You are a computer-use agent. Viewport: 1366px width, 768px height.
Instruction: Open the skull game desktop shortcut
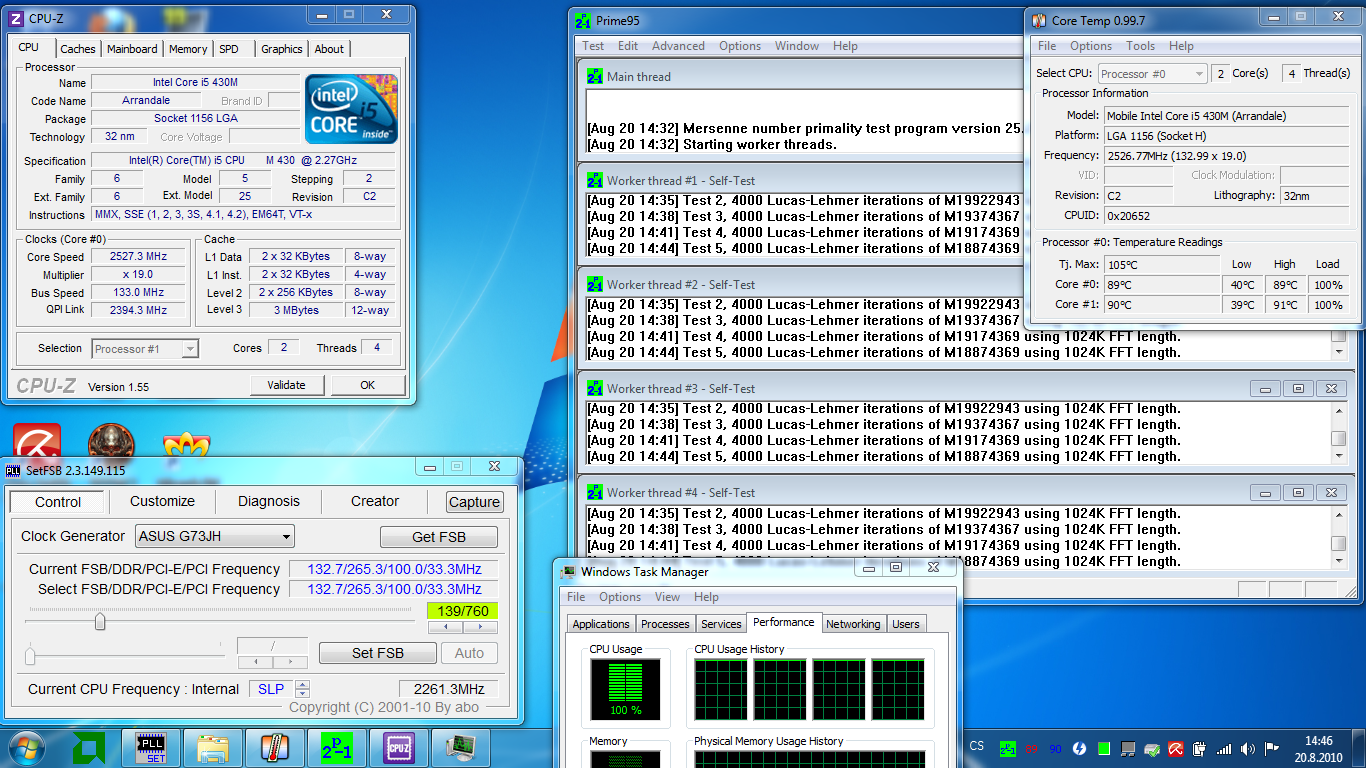click(111, 443)
